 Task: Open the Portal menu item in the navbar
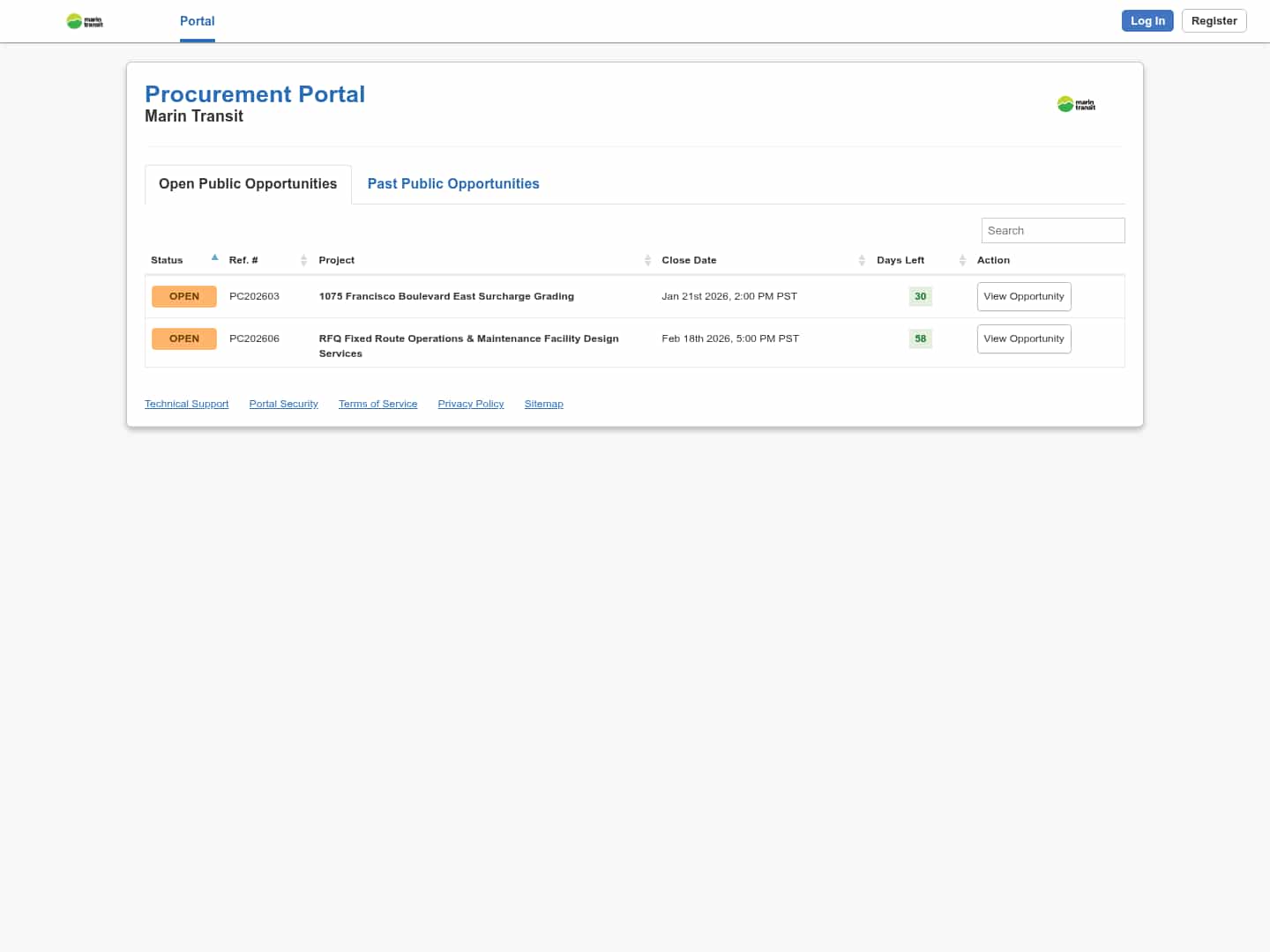[197, 21]
